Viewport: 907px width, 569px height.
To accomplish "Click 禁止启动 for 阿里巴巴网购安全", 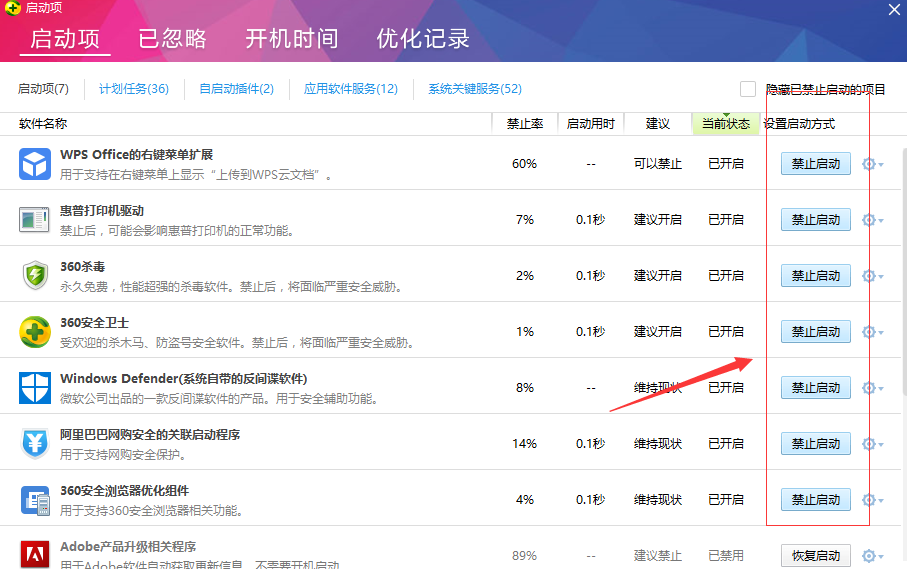I will [x=816, y=444].
